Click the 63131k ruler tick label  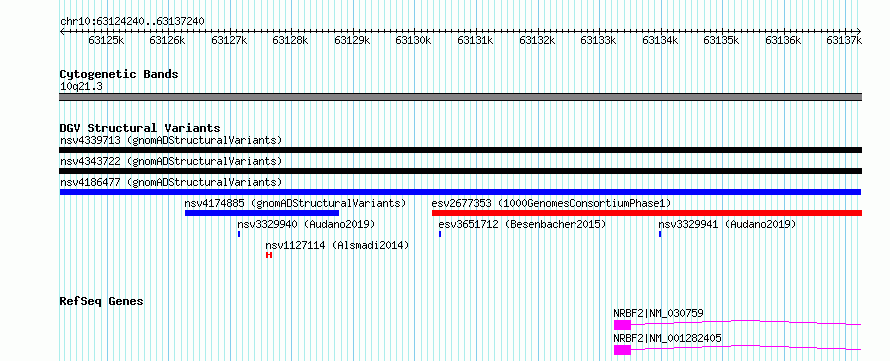coord(475,40)
